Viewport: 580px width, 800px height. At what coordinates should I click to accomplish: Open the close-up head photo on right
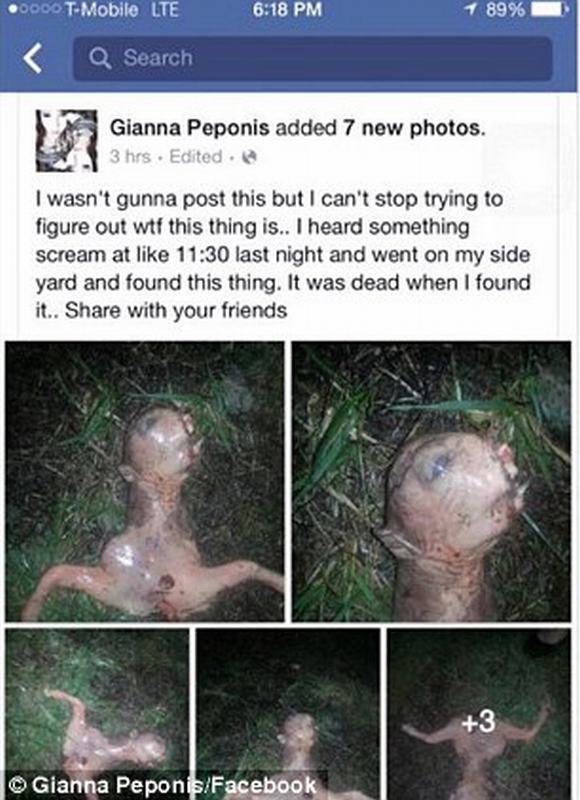tap(432, 481)
